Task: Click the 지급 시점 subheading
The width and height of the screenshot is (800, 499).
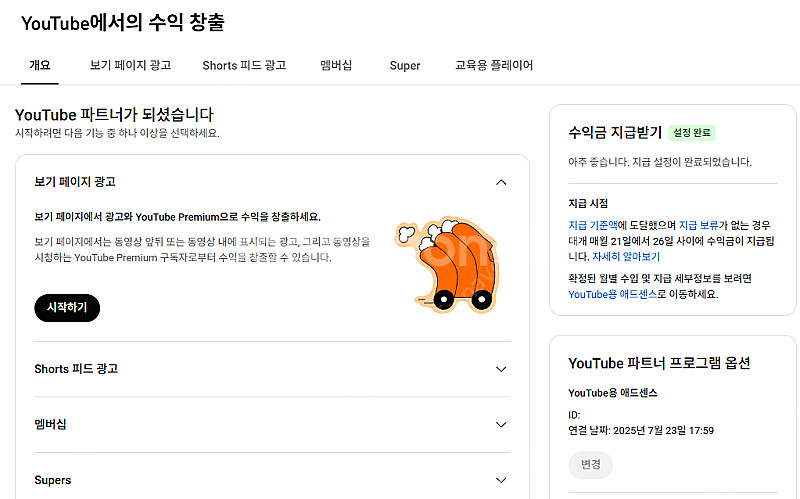Action: point(588,203)
